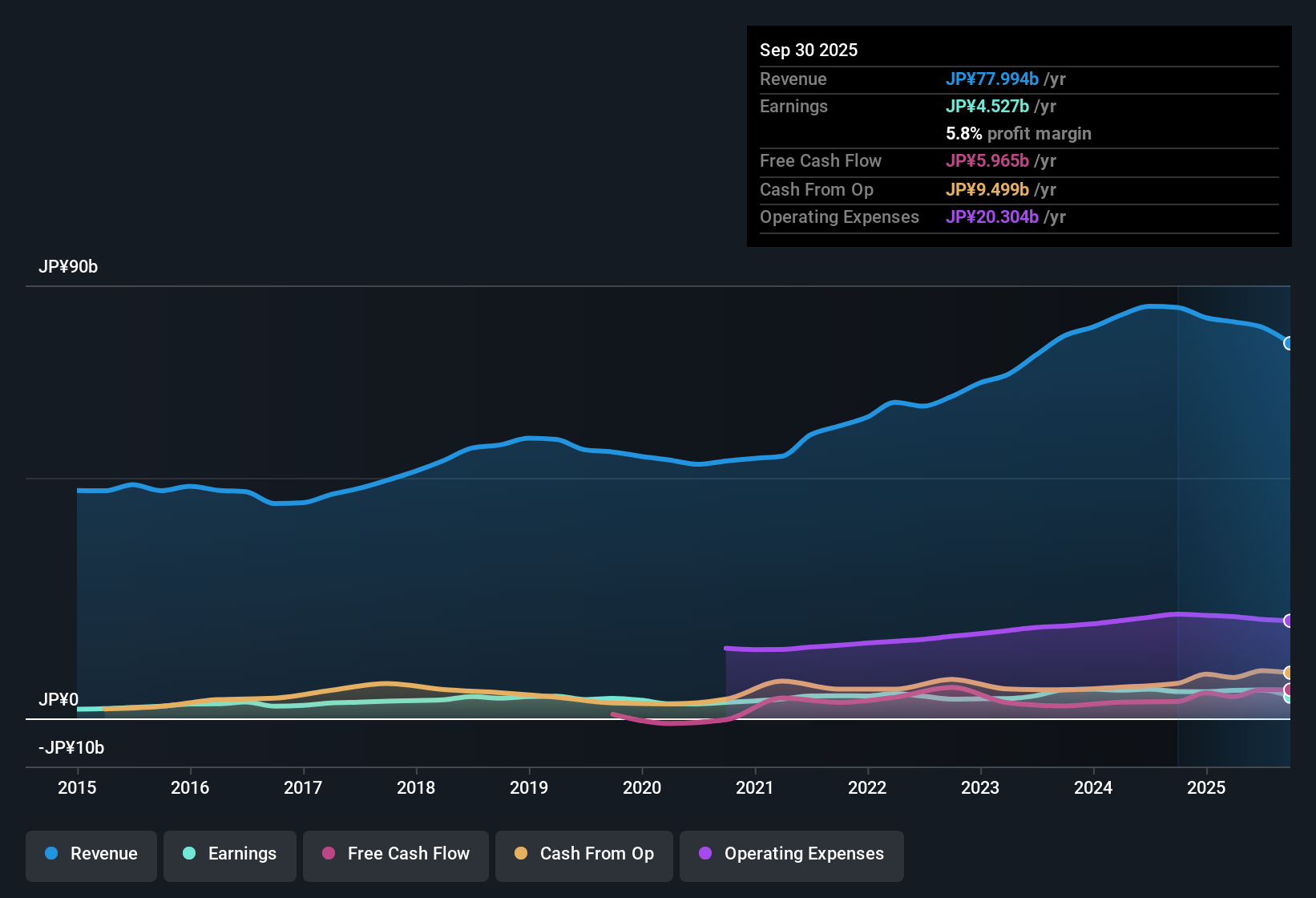Image resolution: width=1316 pixels, height=898 pixels.
Task: Select the Free Cash Flow tooltip row
Action: click(x=906, y=161)
